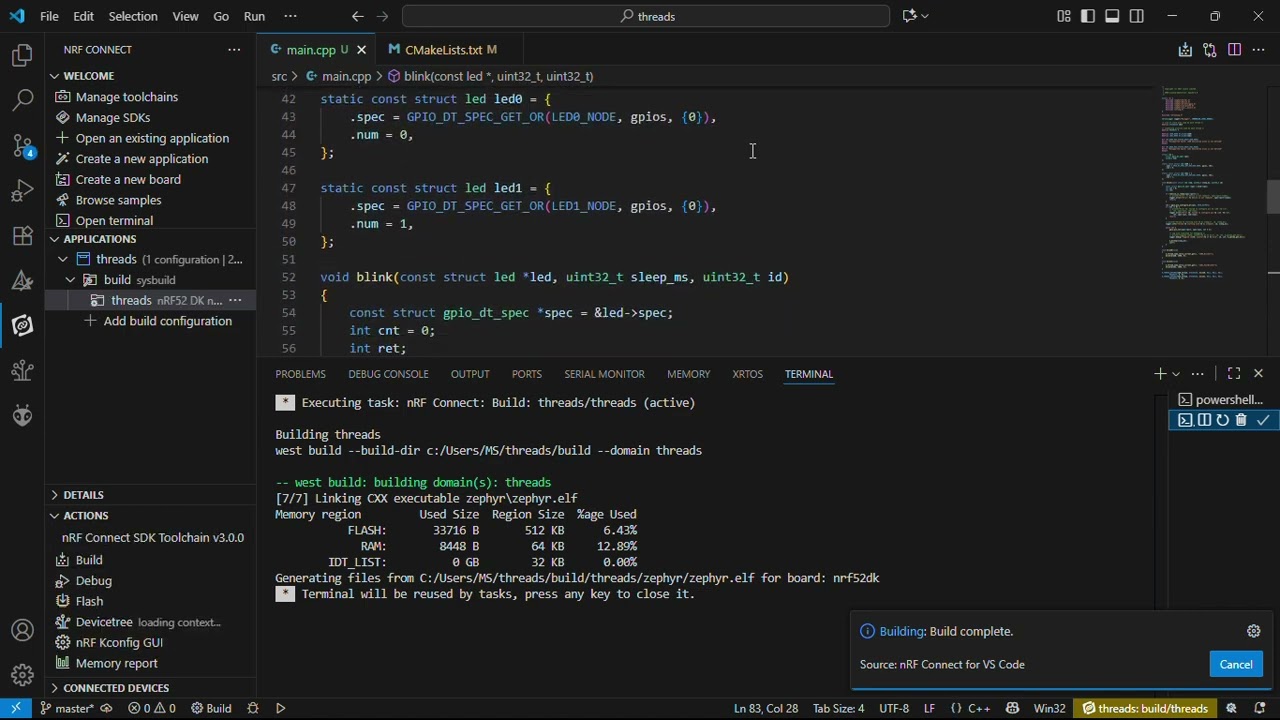This screenshot has width=1280, height=720.
Task: Open Run and Debug view
Action: (22, 191)
